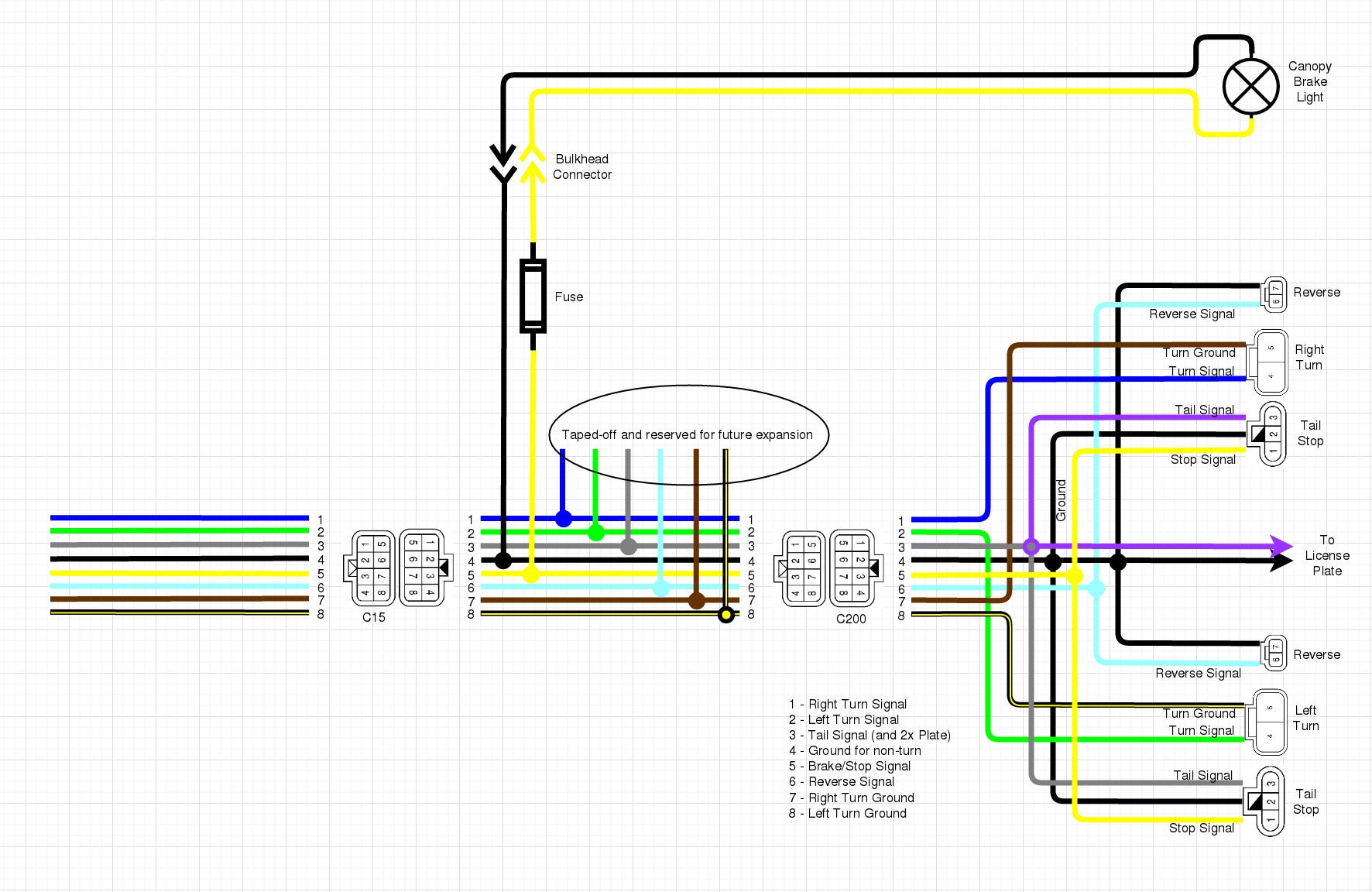The width and height of the screenshot is (1372, 892).
Task: Click the 'Fuse' label
Action: click(x=569, y=297)
